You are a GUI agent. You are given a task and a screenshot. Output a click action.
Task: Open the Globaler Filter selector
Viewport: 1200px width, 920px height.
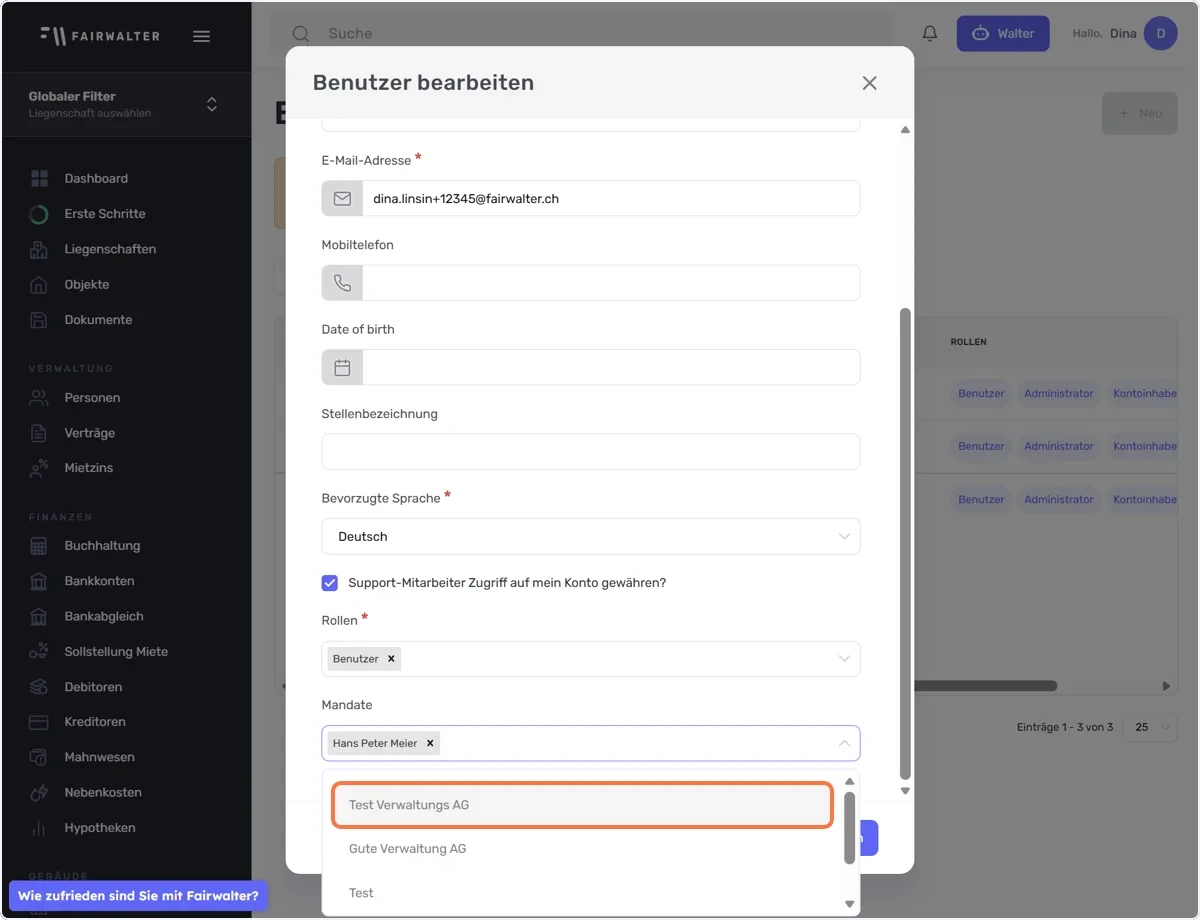pyautogui.click(x=126, y=104)
